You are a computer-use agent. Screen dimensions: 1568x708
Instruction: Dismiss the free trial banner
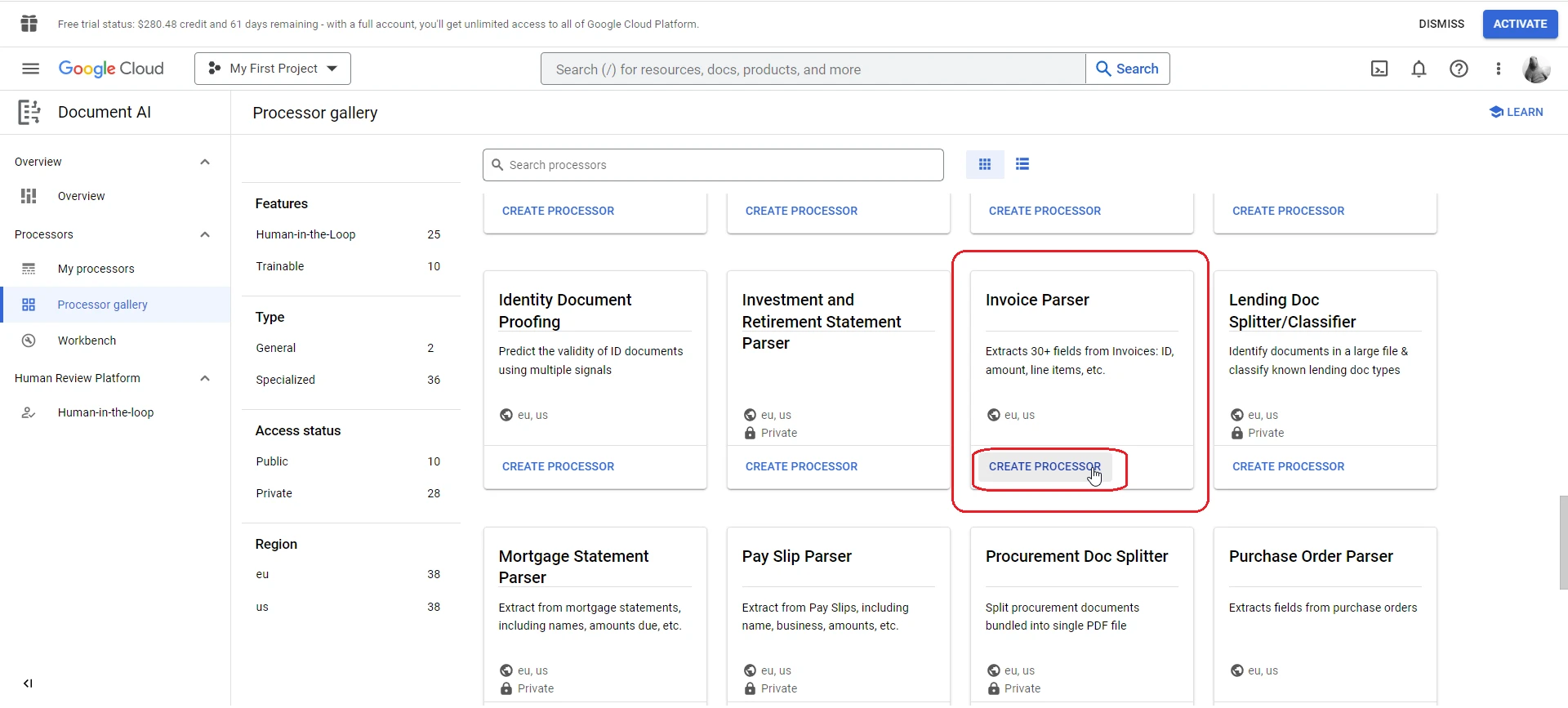(x=1441, y=24)
